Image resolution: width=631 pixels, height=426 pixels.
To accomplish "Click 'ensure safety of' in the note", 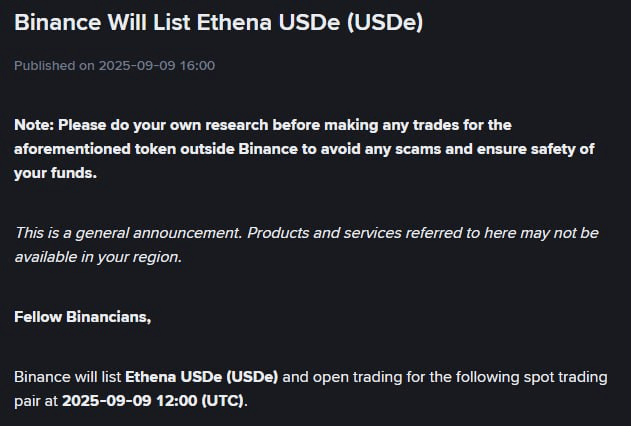I will pos(535,149).
